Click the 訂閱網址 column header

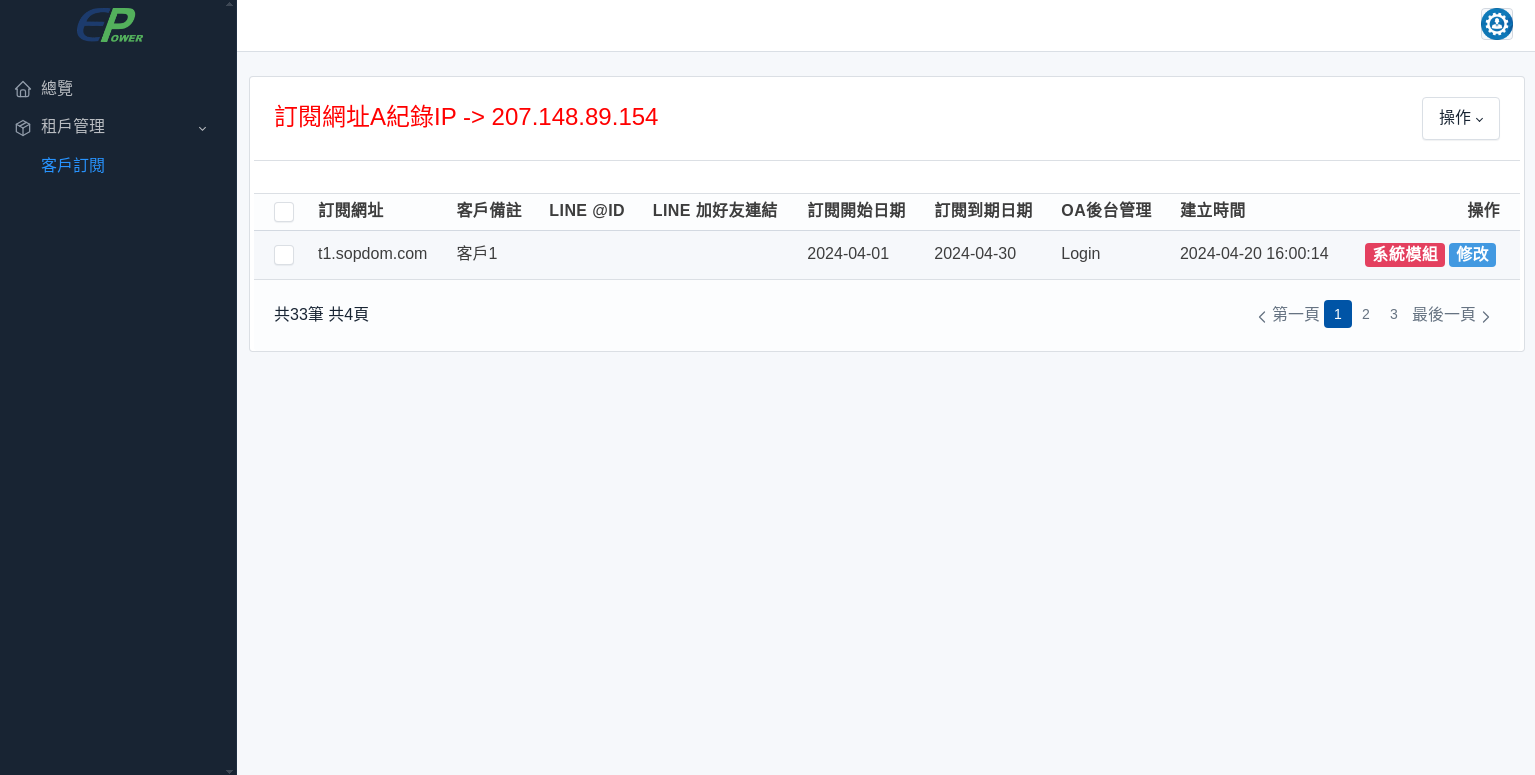click(351, 211)
